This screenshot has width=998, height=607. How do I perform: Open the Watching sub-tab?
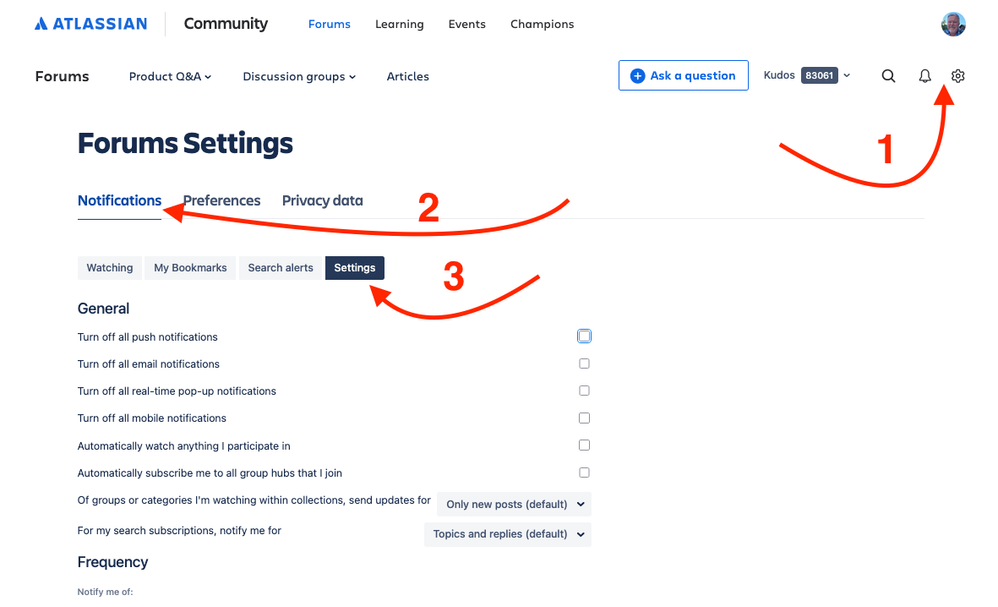point(109,268)
